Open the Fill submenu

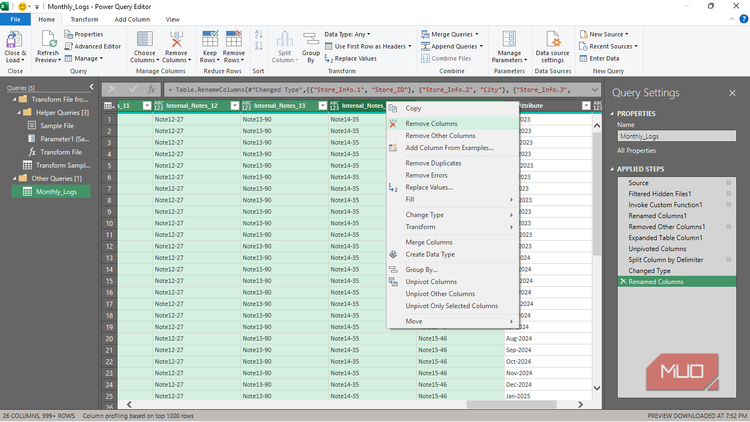(452, 200)
